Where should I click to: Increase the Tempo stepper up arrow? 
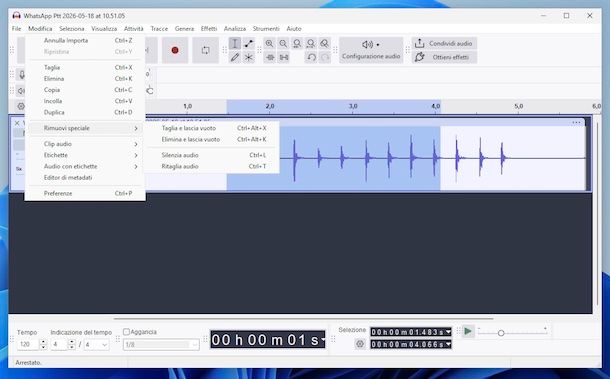tap(43, 342)
